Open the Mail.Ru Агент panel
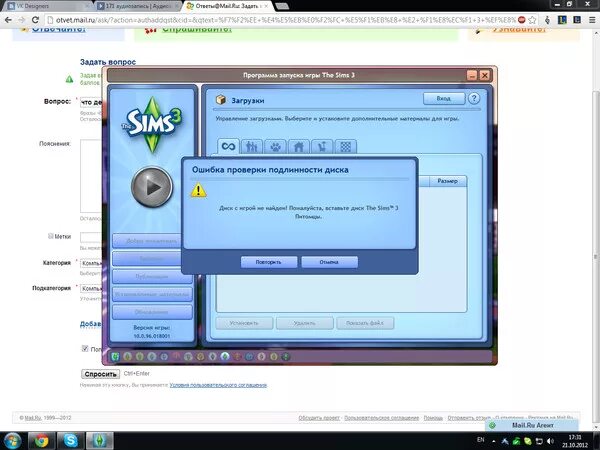 532,425
